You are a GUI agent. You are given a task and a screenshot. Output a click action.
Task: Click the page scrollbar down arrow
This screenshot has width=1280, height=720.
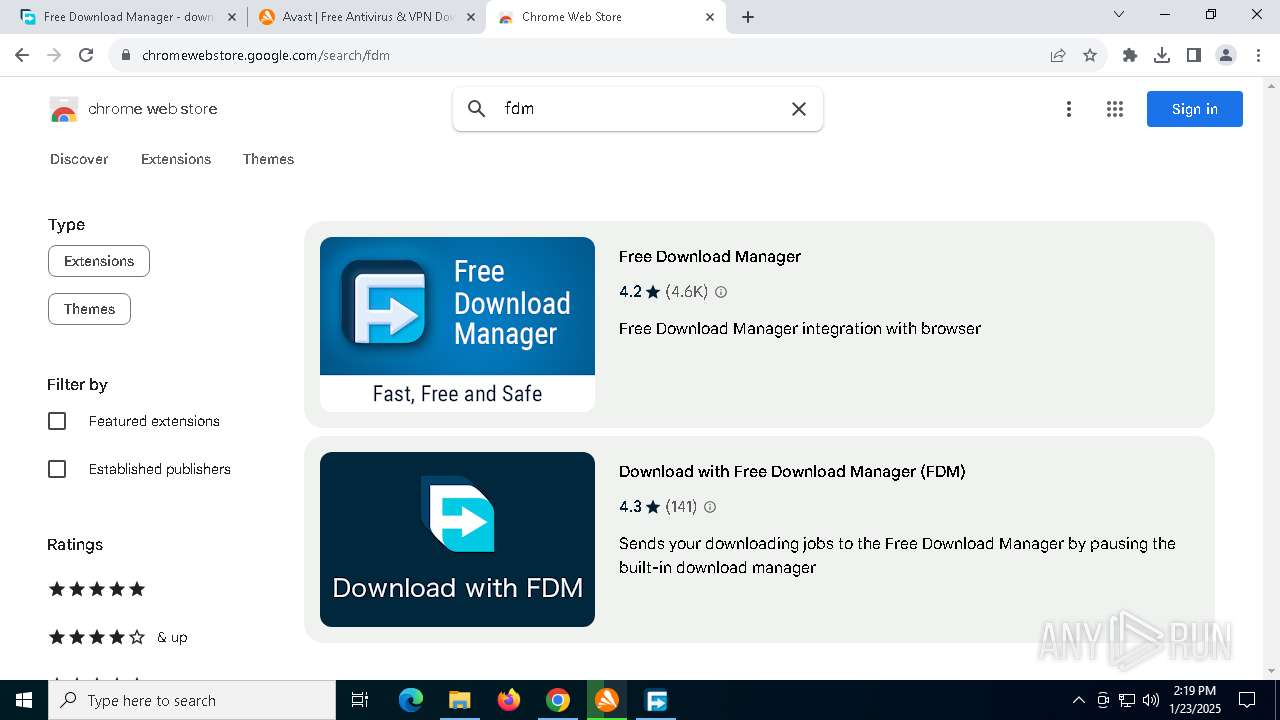pyautogui.click(x=1272, y=671)
